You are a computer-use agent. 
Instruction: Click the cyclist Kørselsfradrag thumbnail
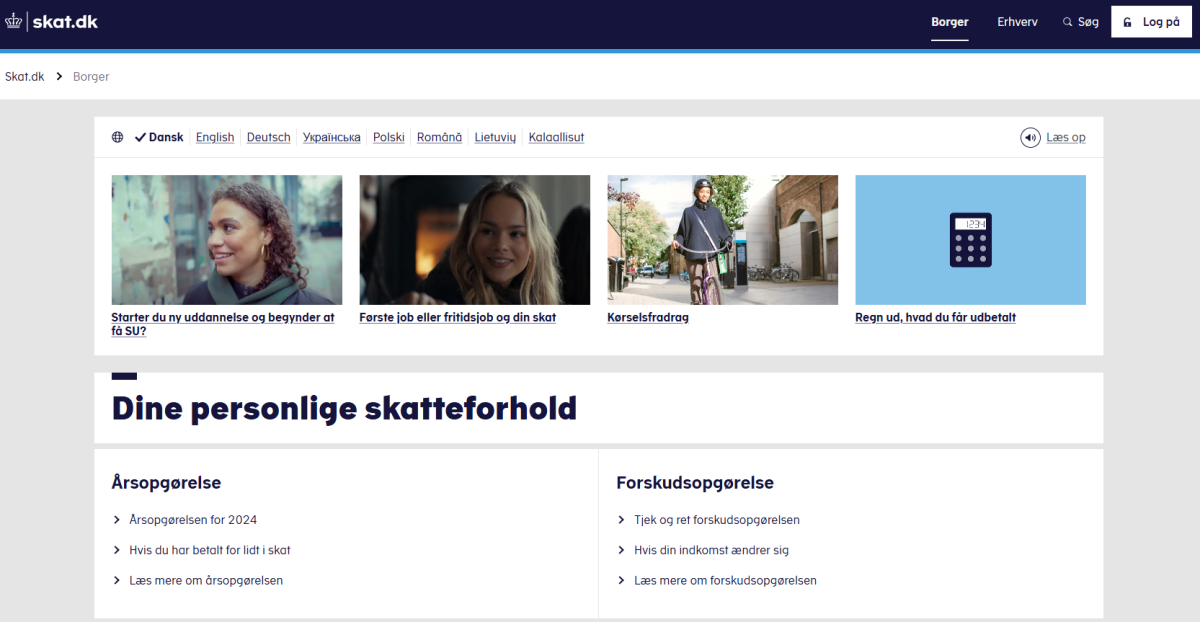tap(722, 240)
